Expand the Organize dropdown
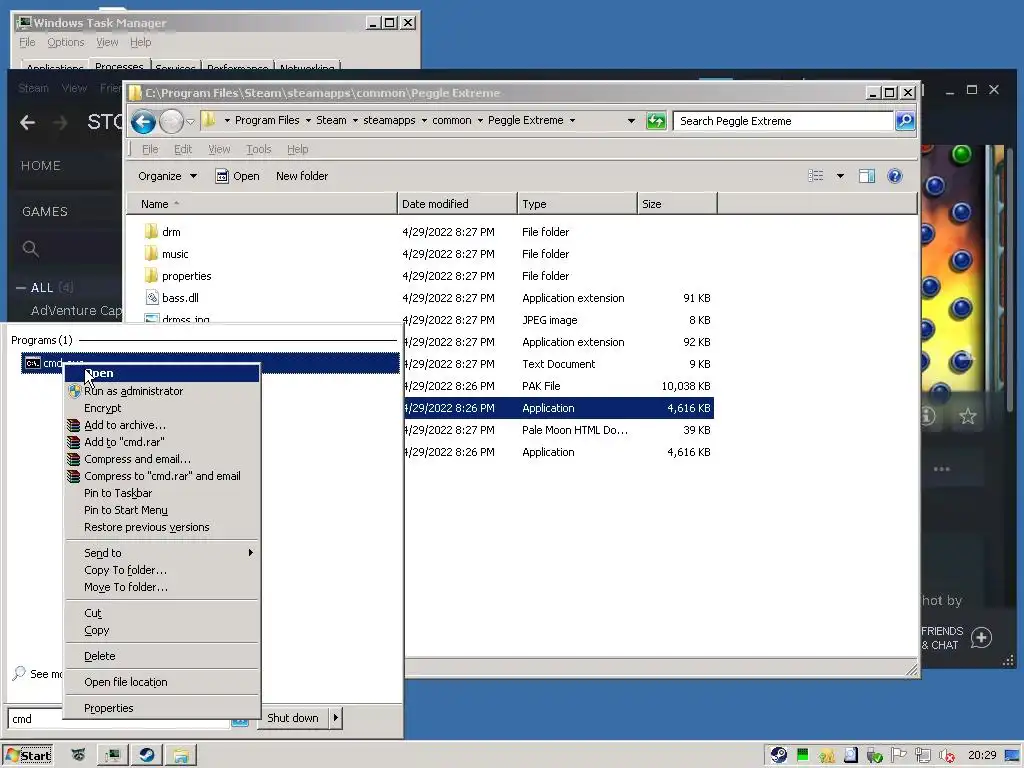Screen dimensions: 1024x768 click(x=167, y=176)
